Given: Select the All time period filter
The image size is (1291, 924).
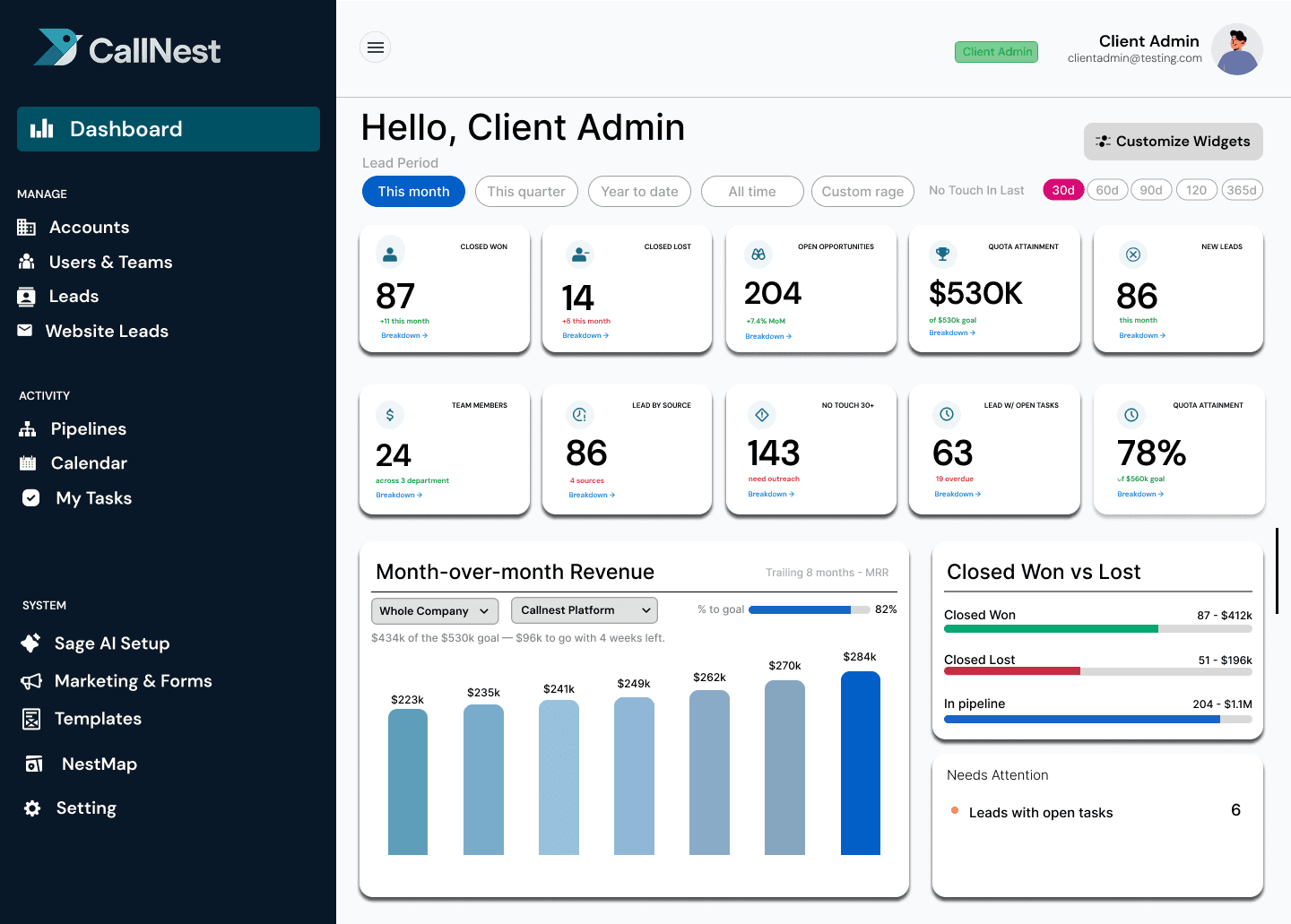Looking at the screenshot, I should point(752,192).
